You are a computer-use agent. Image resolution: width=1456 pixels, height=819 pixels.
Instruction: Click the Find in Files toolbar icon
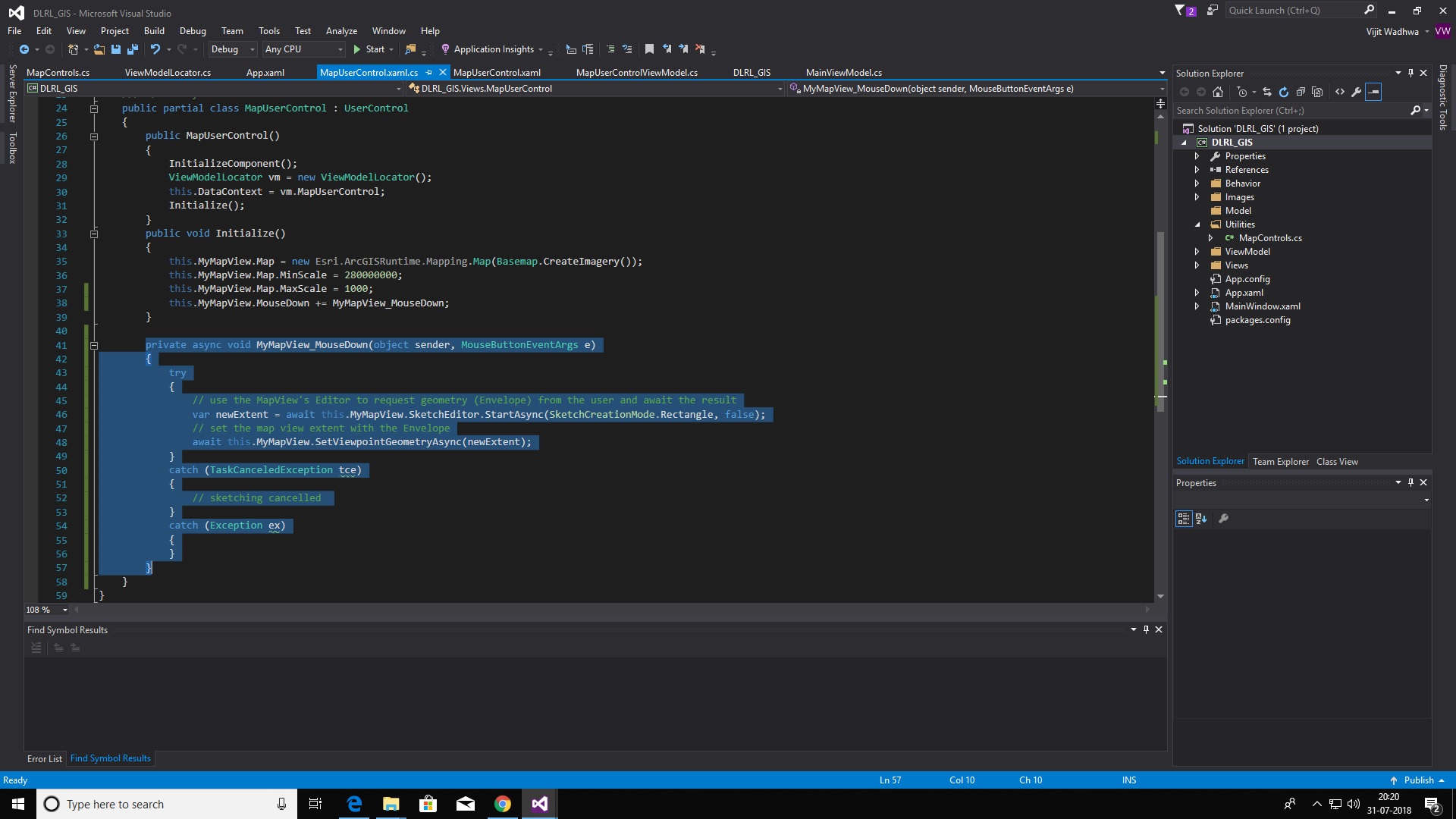(x=410, y=49)
